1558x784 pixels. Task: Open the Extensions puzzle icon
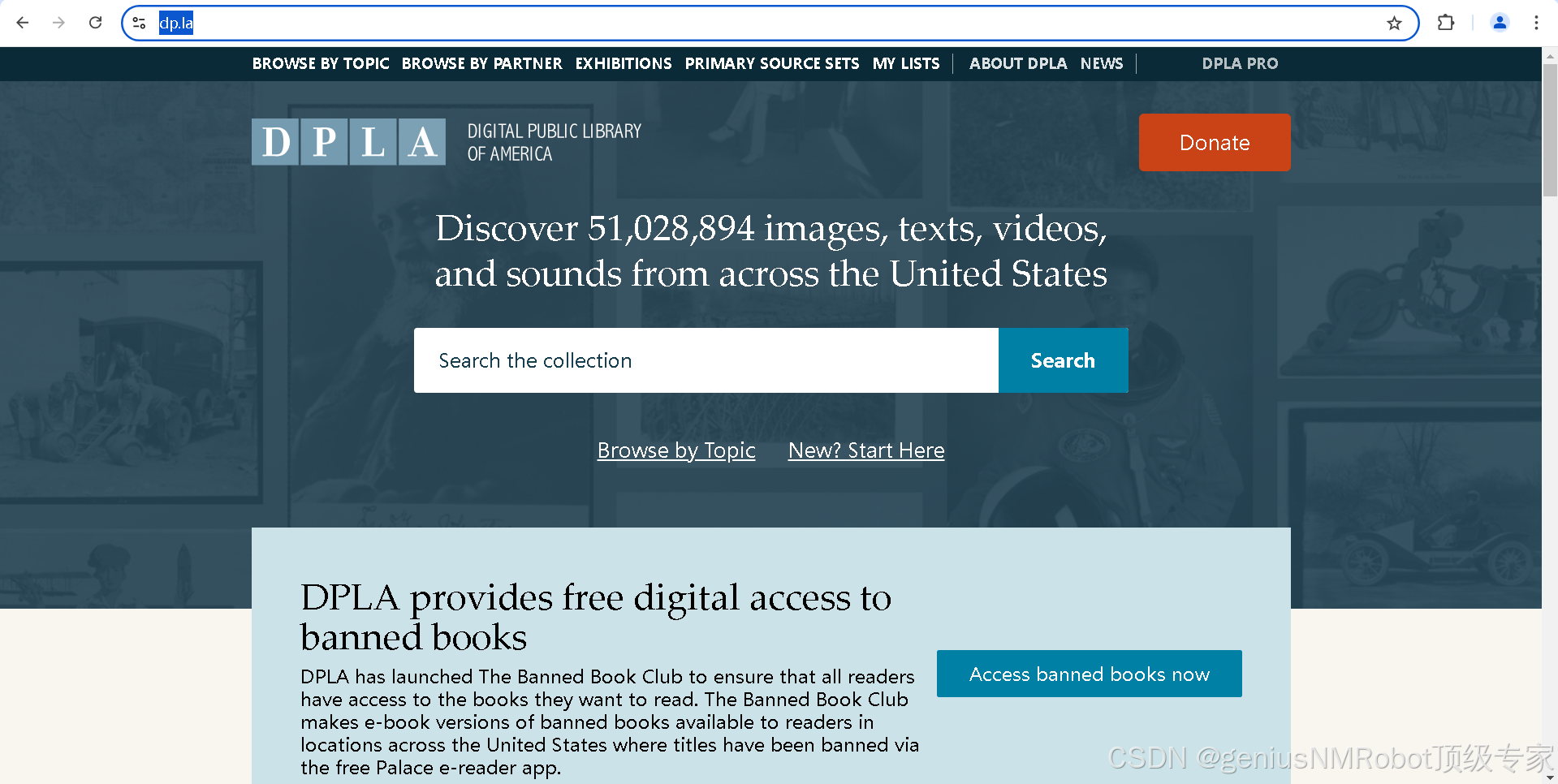click(x=1446, y=23)
